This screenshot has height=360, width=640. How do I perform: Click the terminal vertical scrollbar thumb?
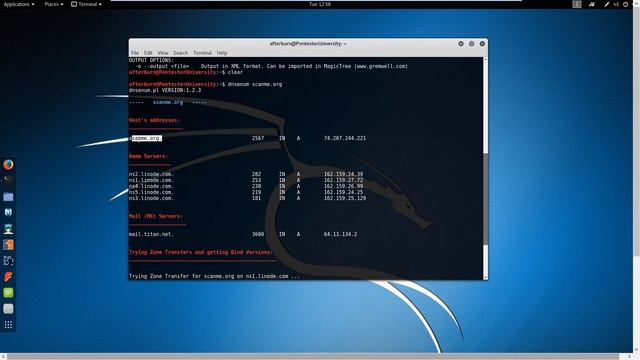(x=485, y=199)
